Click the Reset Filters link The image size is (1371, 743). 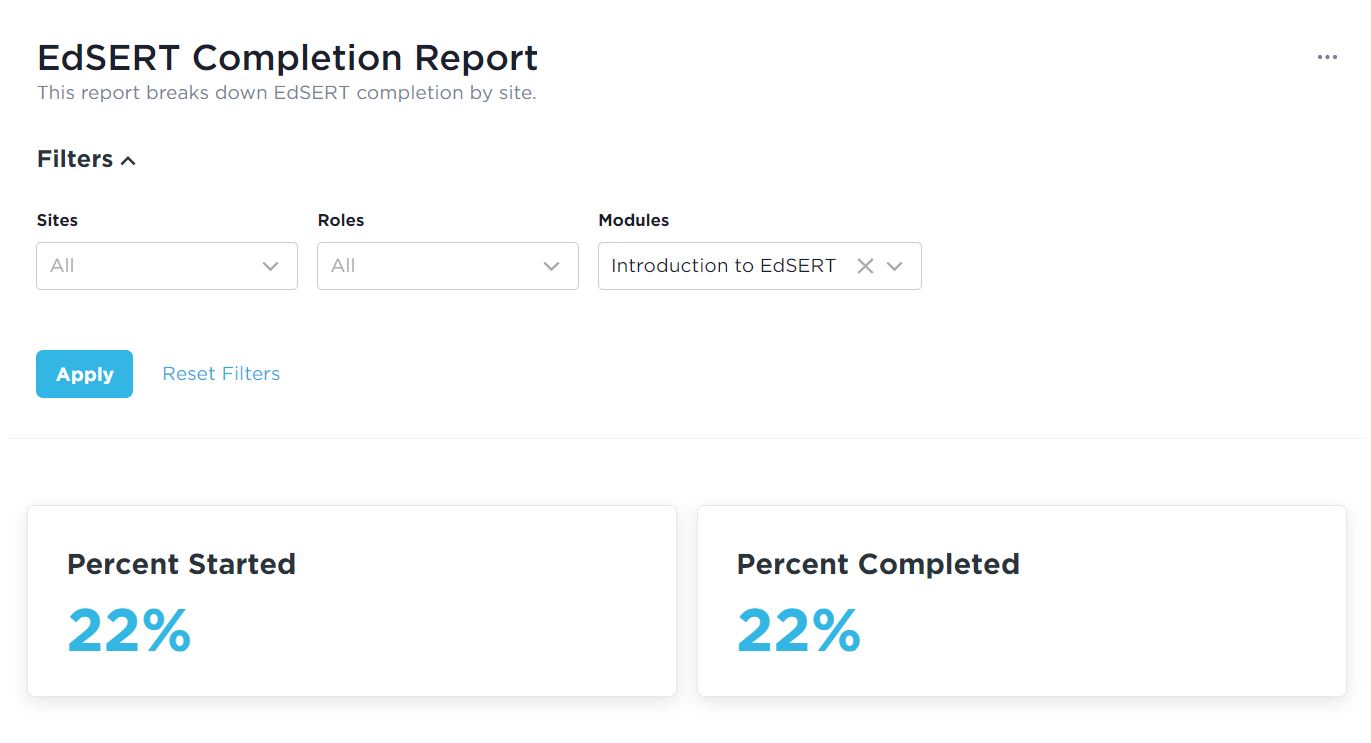221,374
